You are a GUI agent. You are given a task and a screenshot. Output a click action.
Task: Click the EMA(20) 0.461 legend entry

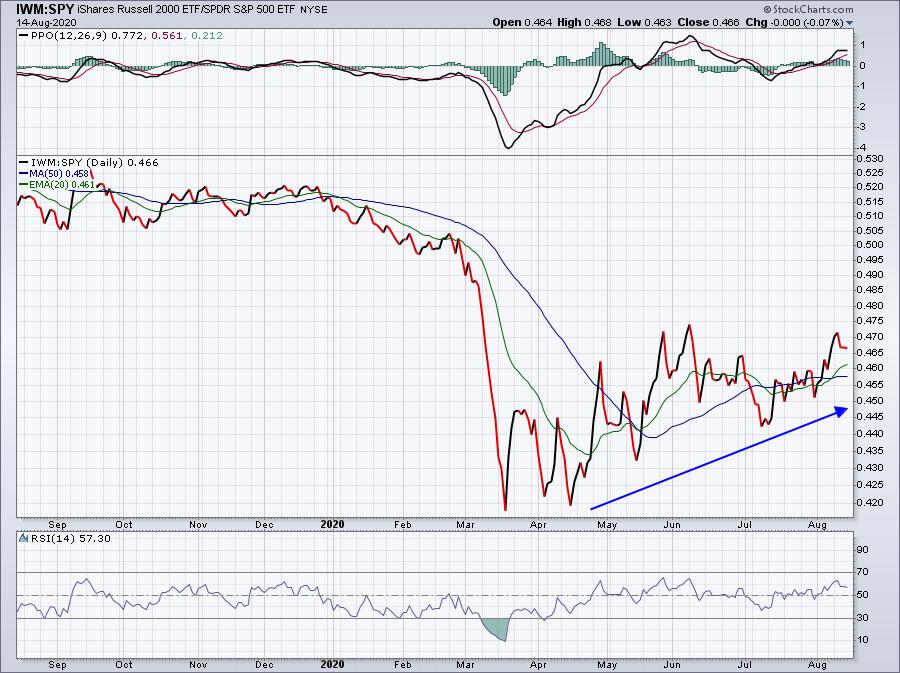coord(62,185)
